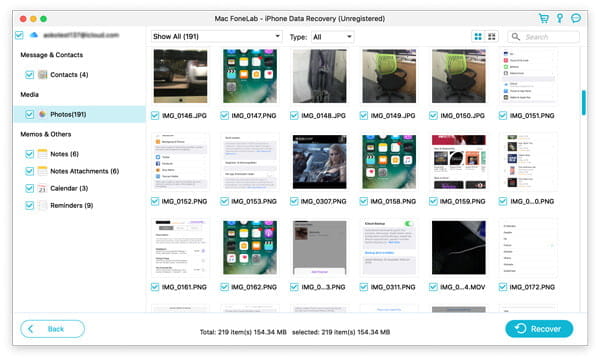Click the search magnifier icon

point(516,37)
